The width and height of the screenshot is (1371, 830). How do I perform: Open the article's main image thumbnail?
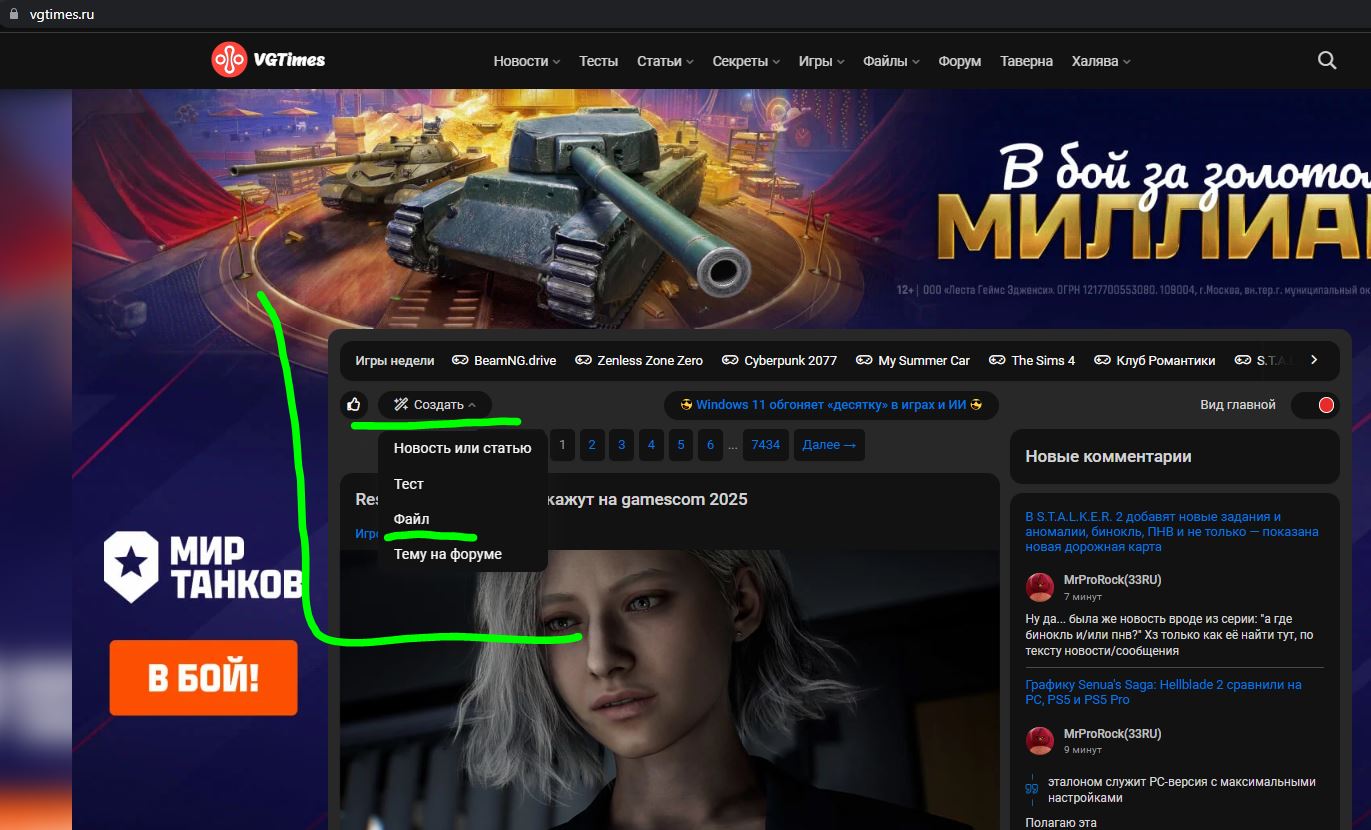[x=669, y=690]
